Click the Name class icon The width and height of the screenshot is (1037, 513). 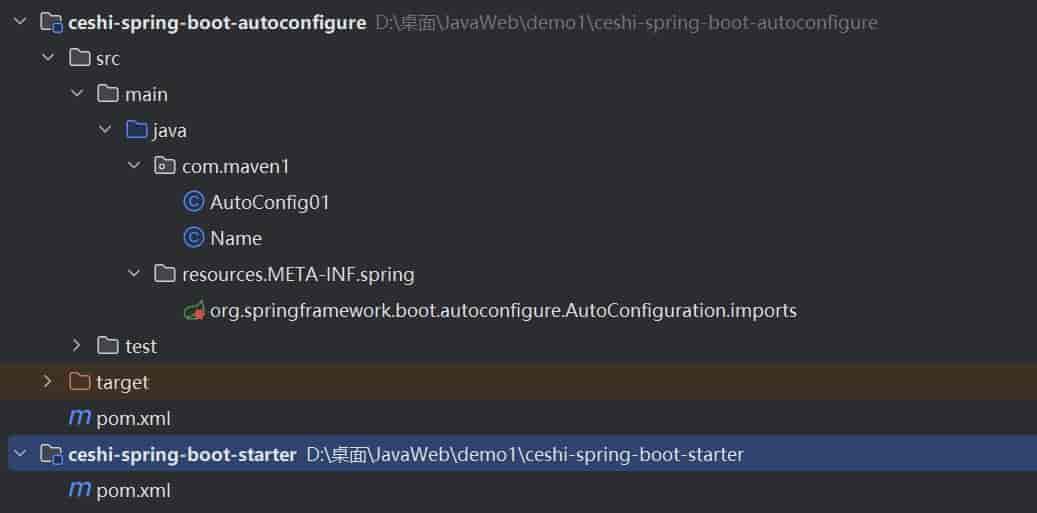194,238
